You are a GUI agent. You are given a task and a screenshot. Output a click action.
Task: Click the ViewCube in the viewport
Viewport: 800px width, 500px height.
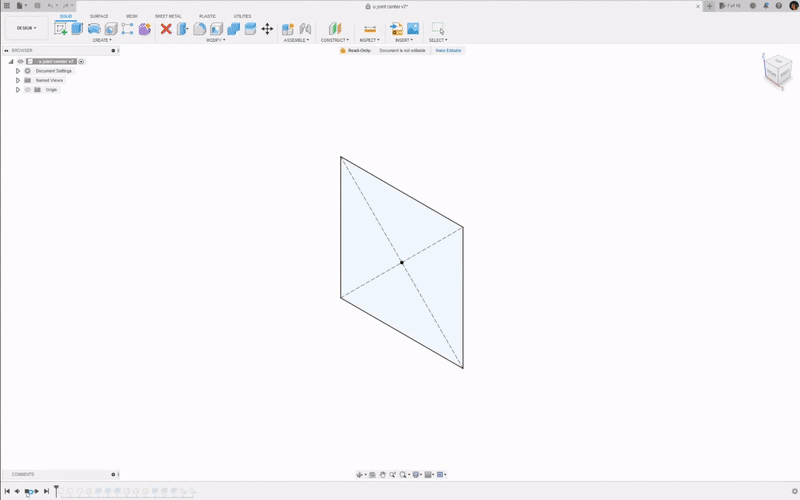pyautogui.click(x=778, y=71)
